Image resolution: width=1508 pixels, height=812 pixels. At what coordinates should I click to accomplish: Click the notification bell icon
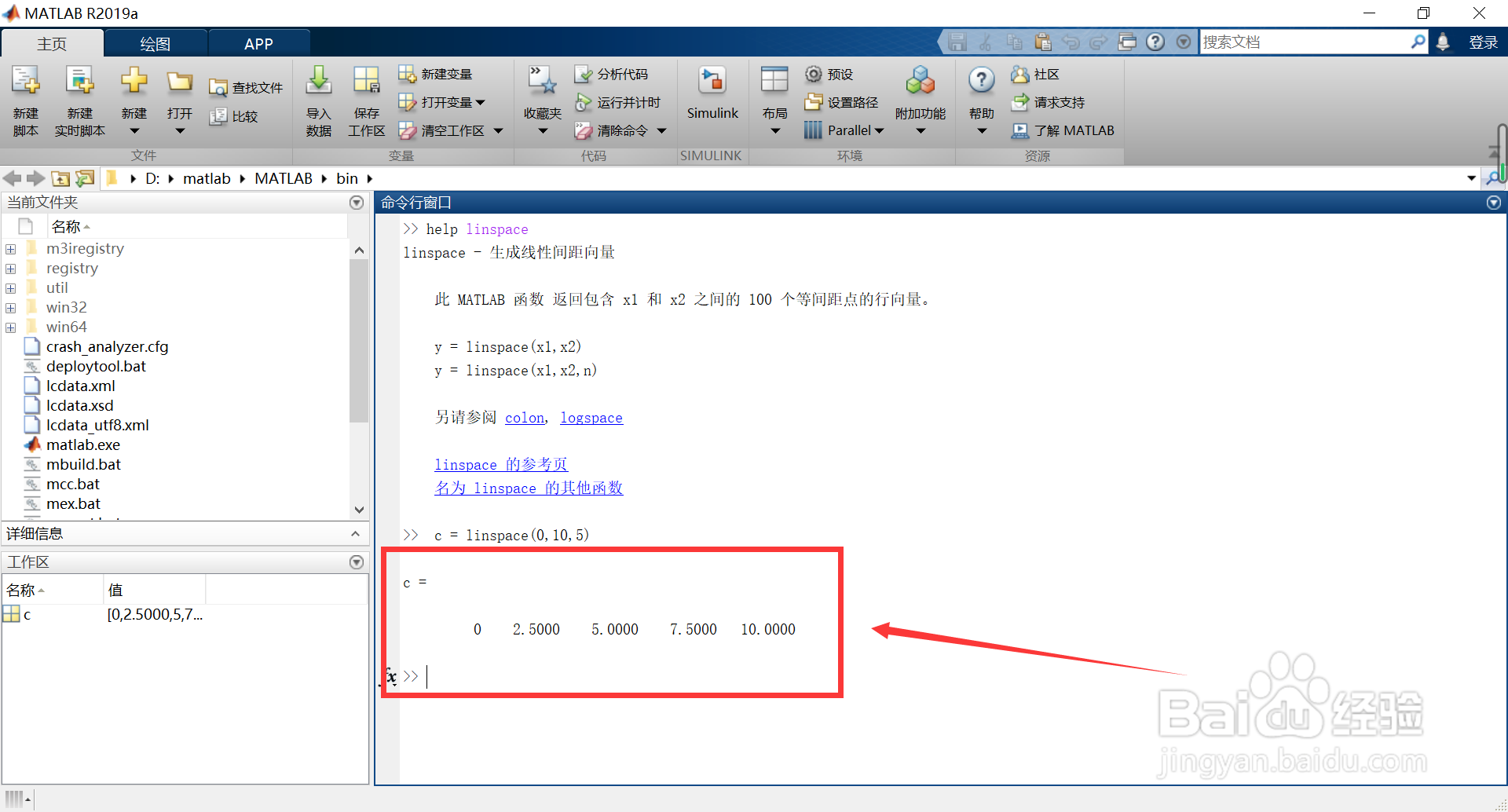coord(1443,42)
